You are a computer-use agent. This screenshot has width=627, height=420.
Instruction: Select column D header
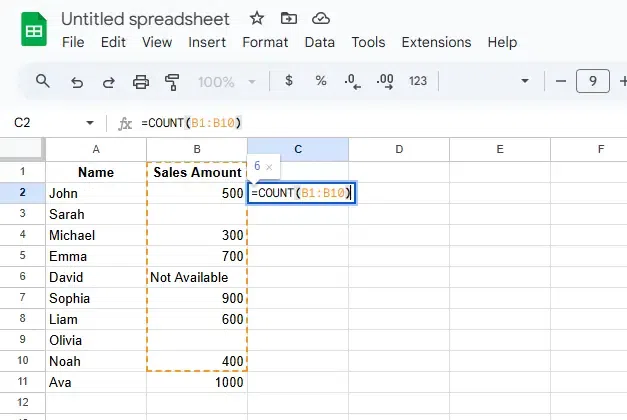(399, 150)
